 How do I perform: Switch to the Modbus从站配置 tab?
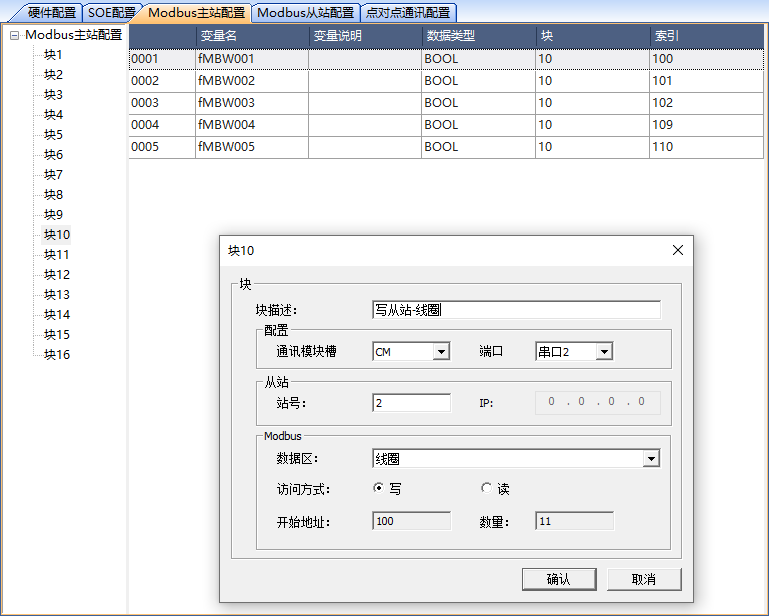click(x=306, y=13)
